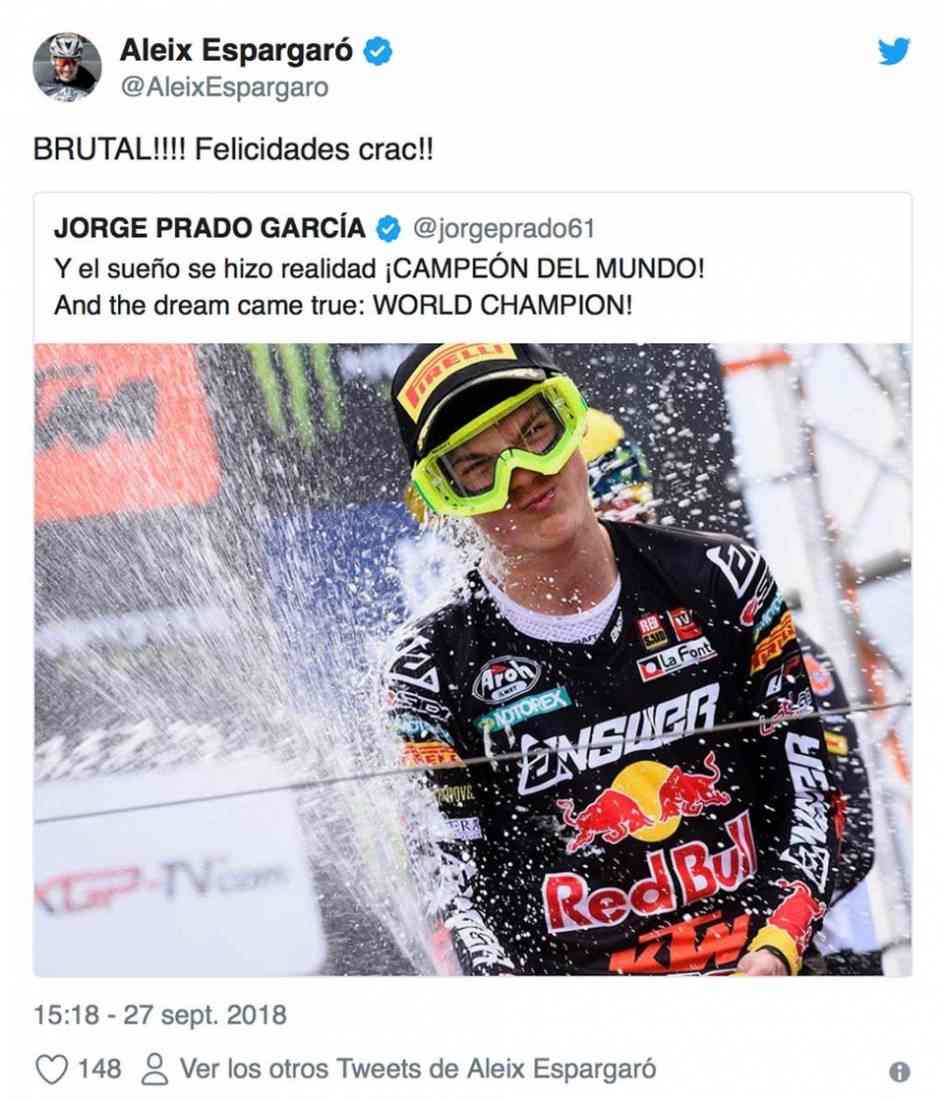Click the person icon before Ver los otros Tweets
The height and width of the screenshot is (1100, 944).
154,1070
